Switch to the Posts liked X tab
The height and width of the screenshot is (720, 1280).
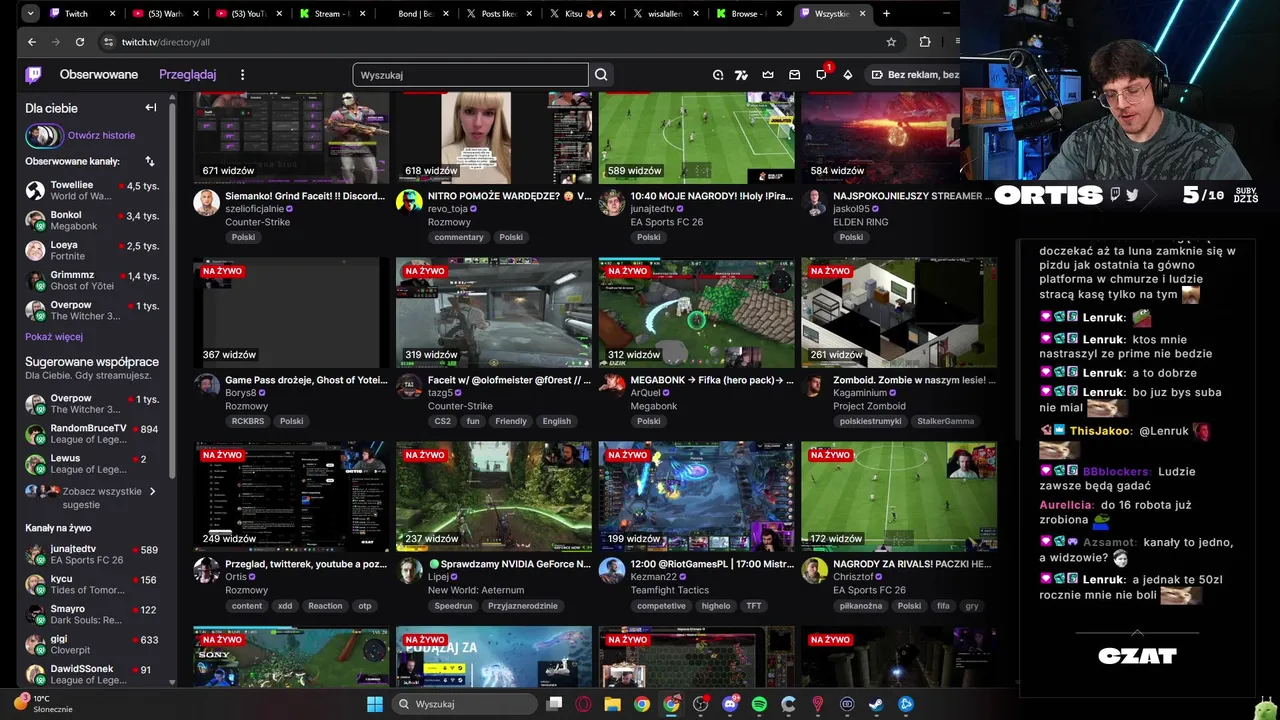coord(497,14)
